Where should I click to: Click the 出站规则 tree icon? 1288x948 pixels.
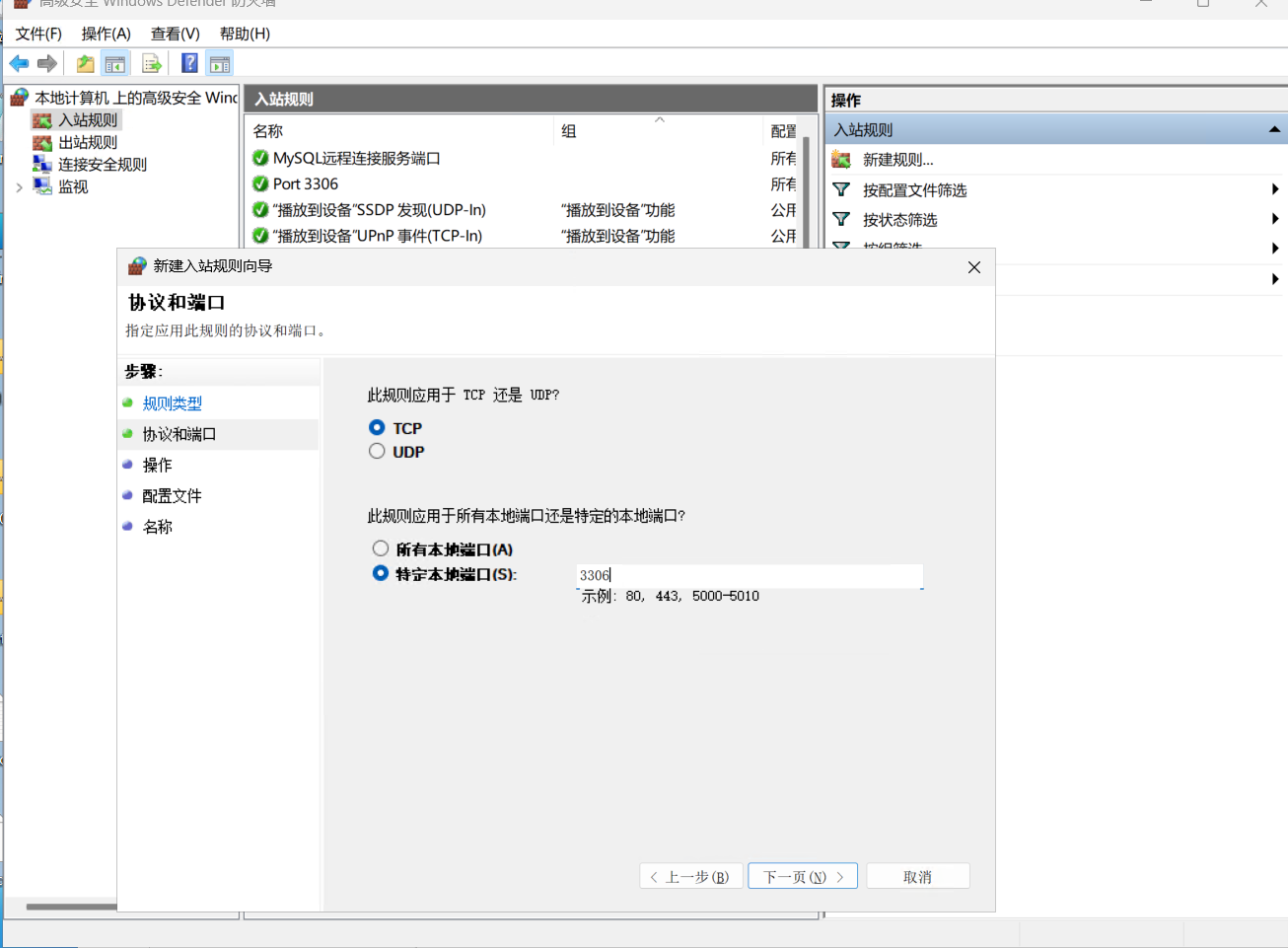(x=42, y=143)
